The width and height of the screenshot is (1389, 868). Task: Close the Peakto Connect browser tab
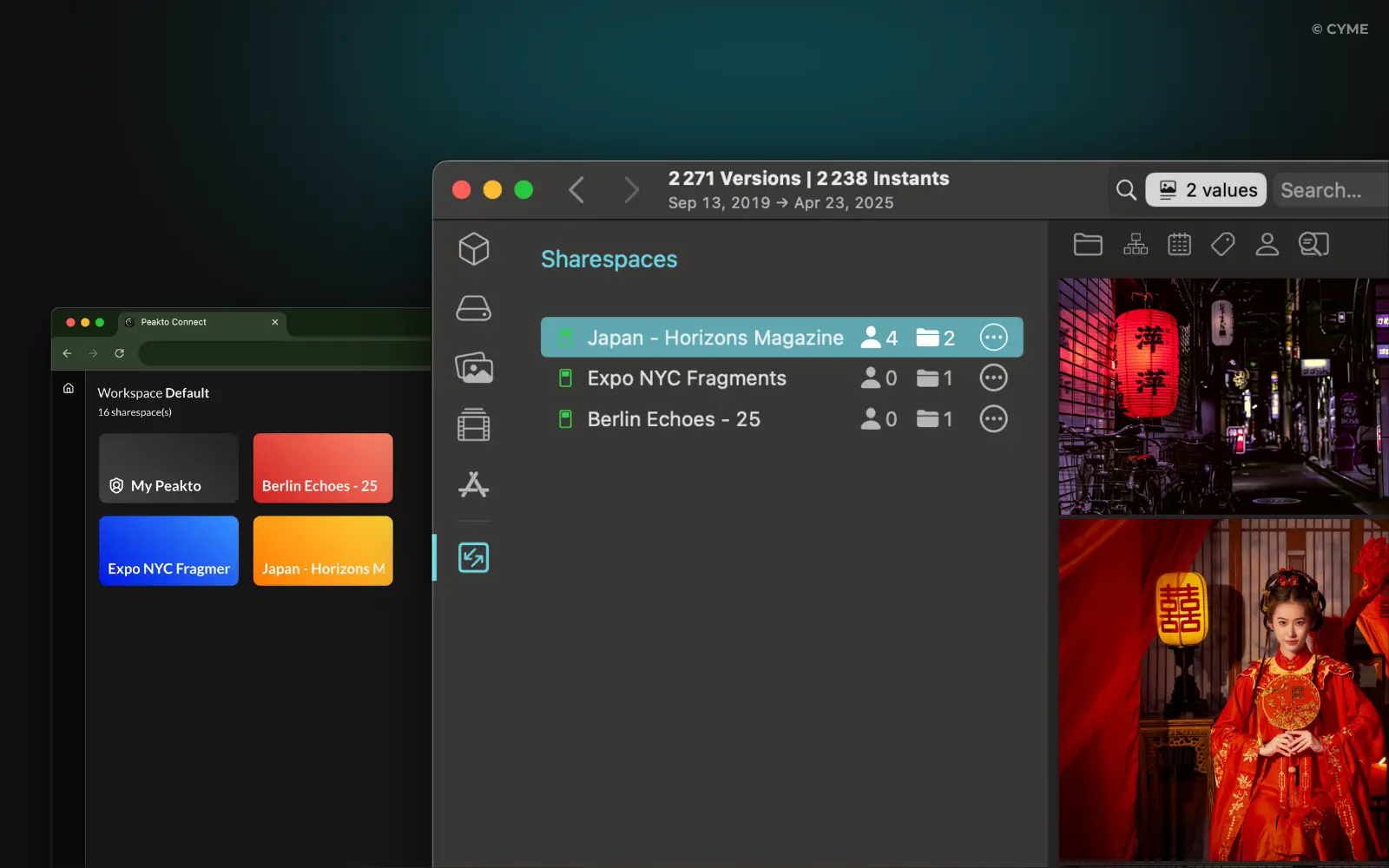[275, 322]
